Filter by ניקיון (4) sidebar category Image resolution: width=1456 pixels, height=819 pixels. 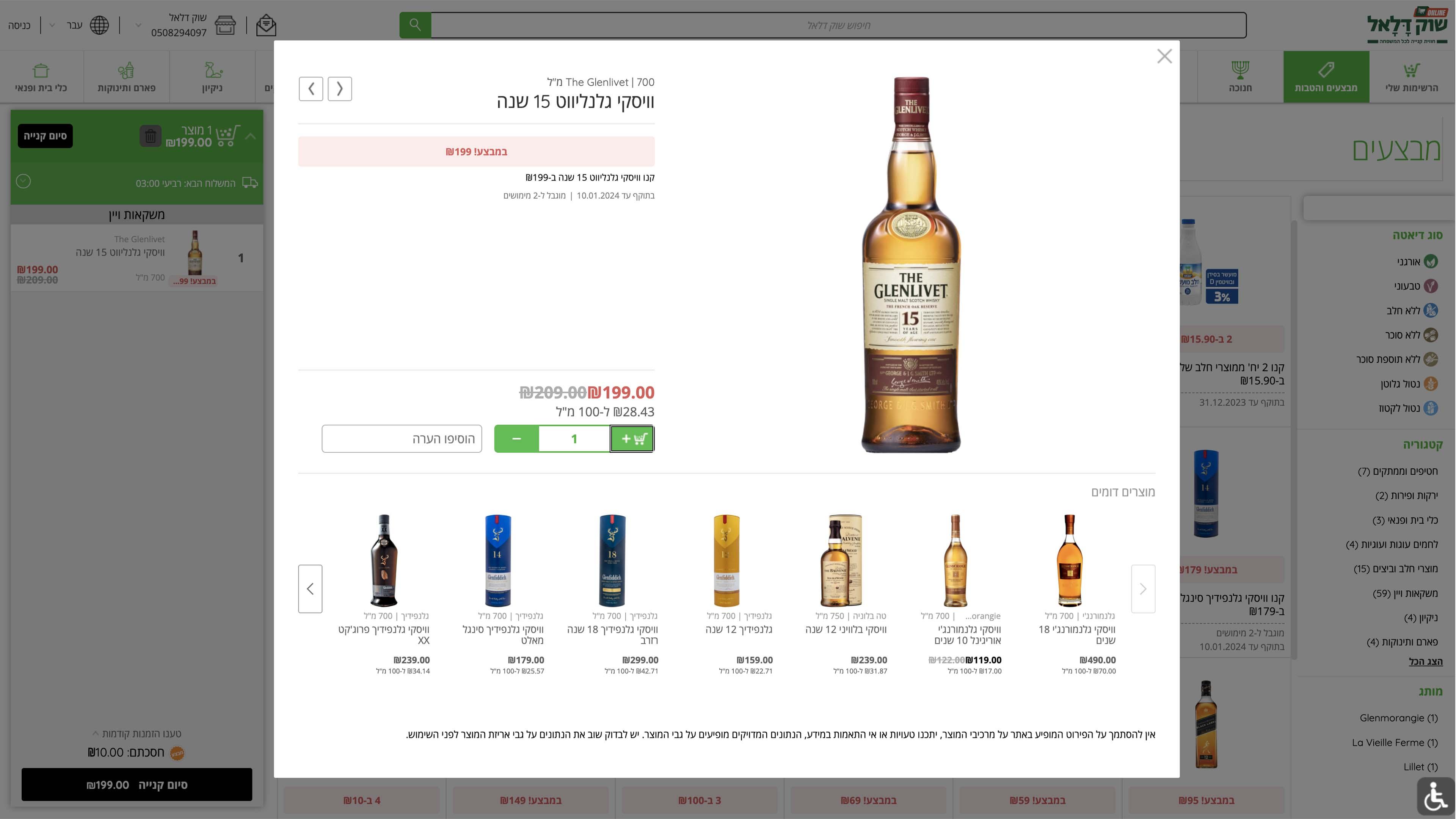coord(1421,618)
